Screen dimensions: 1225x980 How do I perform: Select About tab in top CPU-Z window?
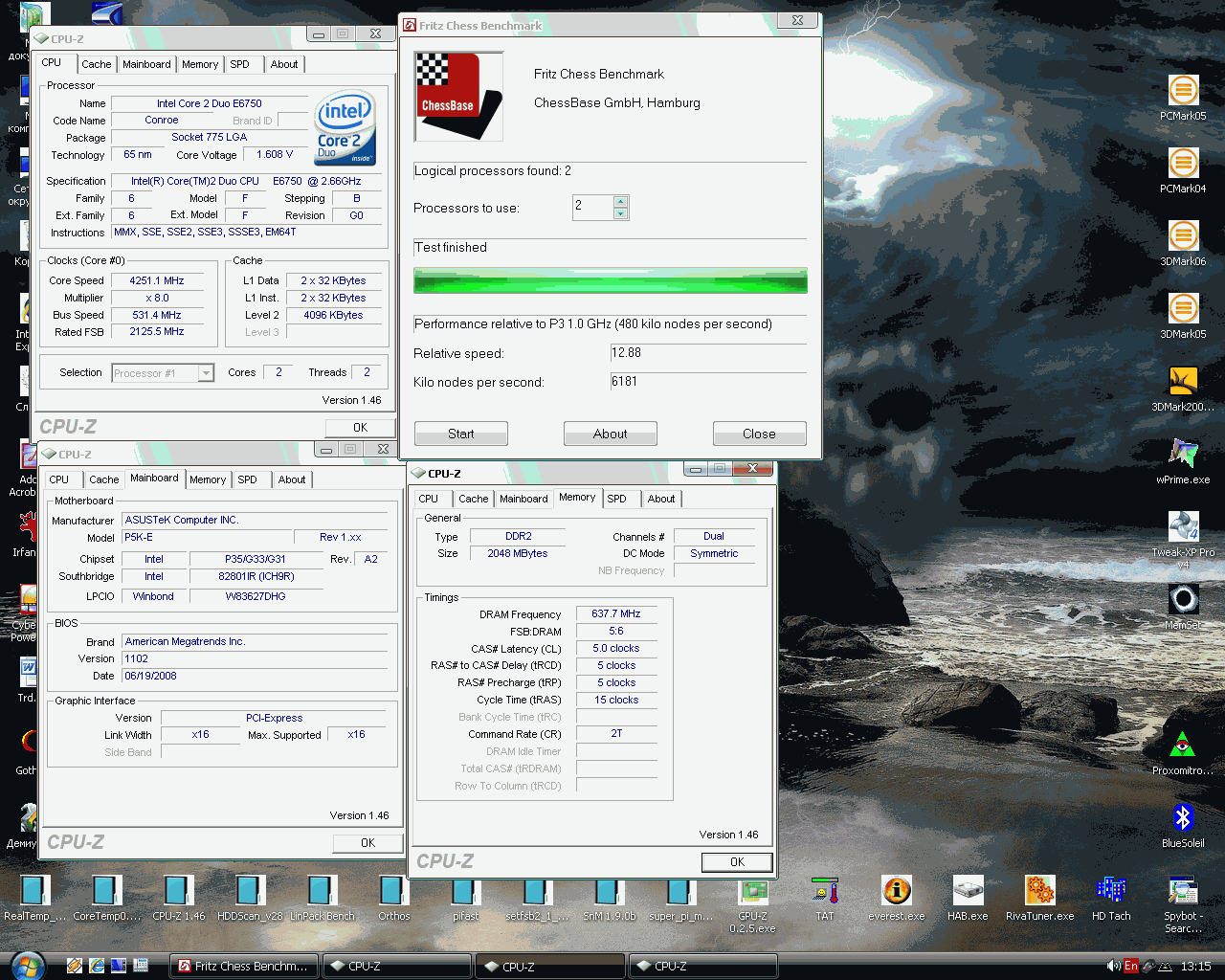284,64
